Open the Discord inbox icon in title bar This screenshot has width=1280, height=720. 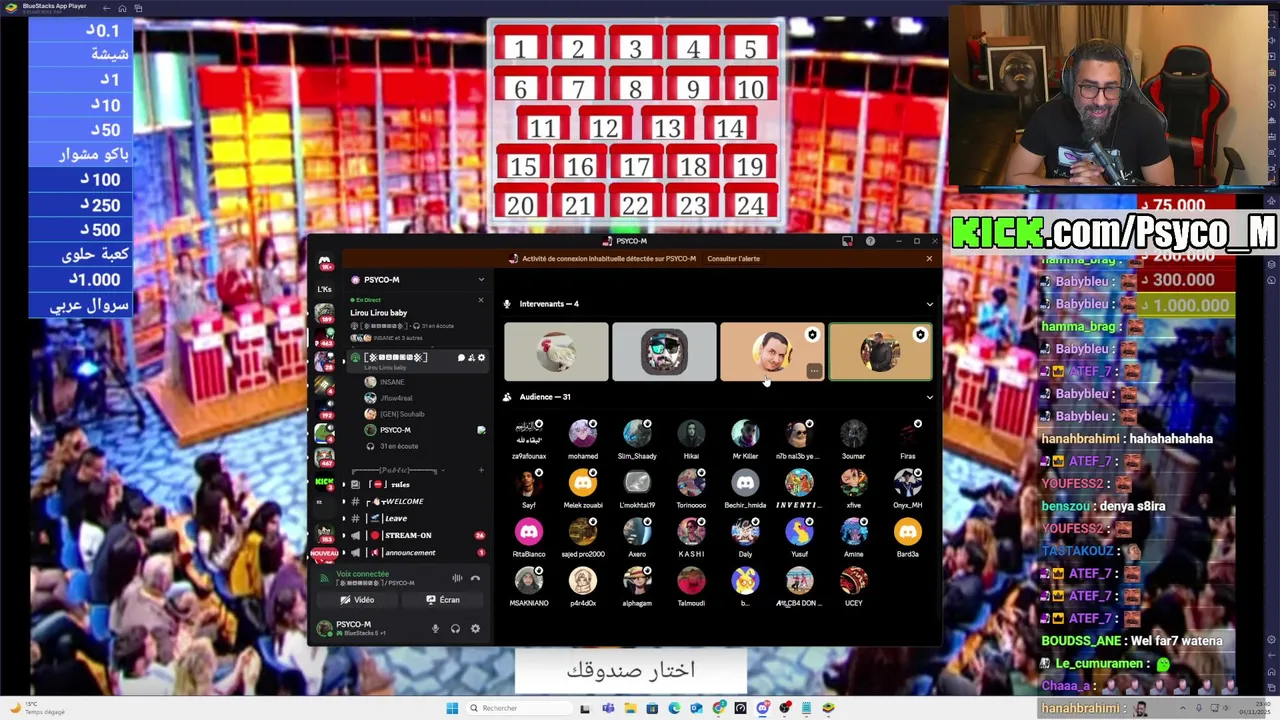tap(847, 241)
